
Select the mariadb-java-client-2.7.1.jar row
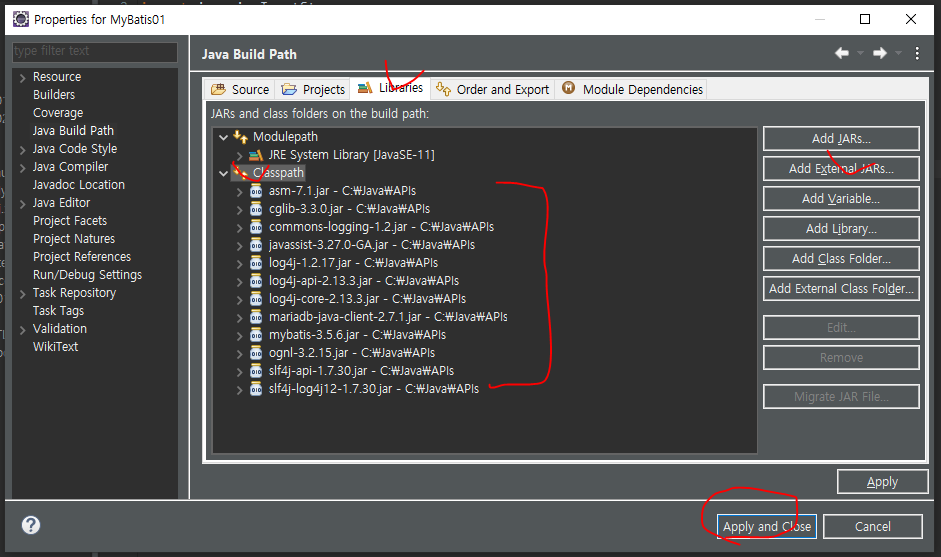(388, 317)
